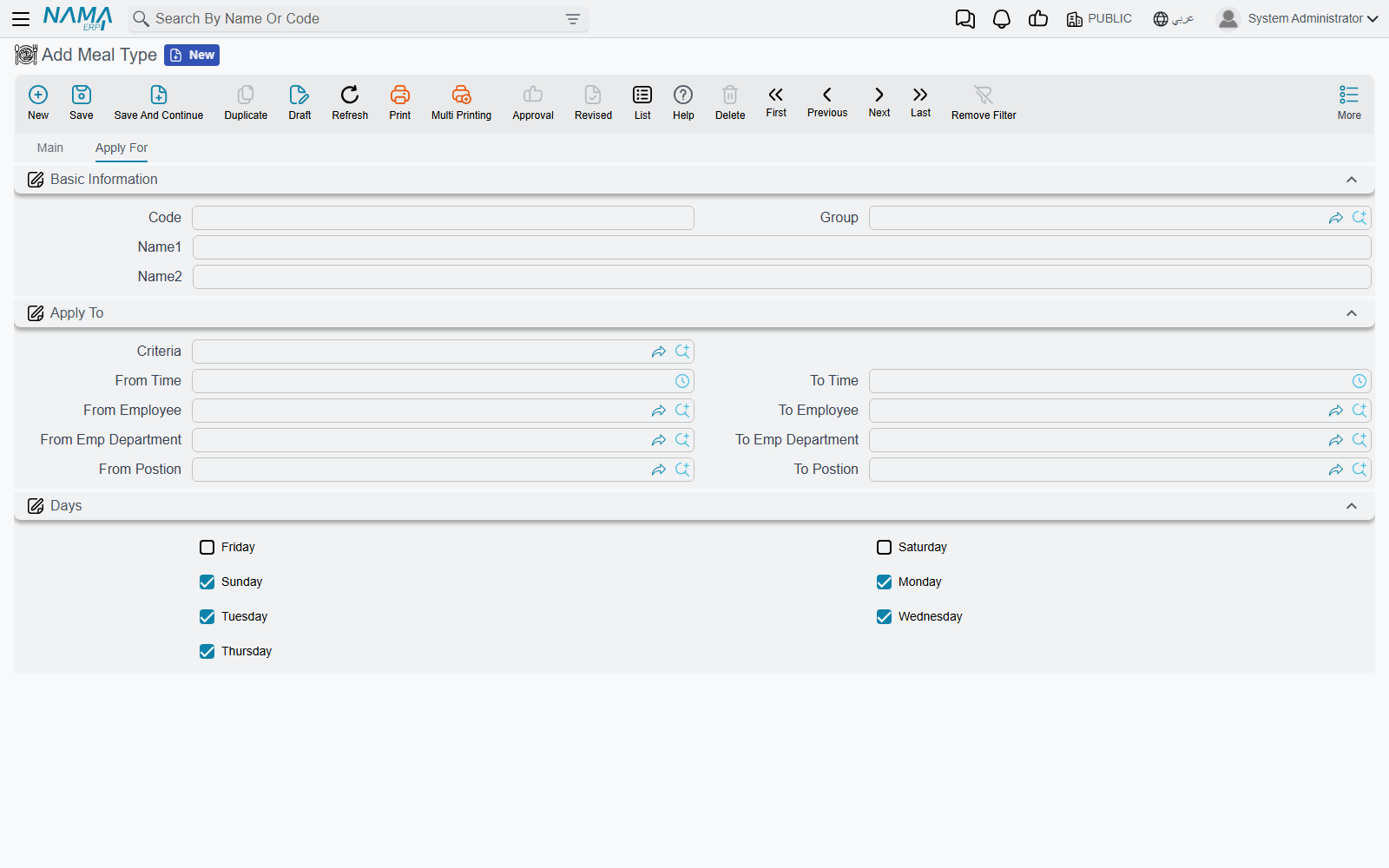
Task: Uncheck the Tuesday checkbox
Action: [207, 616]
